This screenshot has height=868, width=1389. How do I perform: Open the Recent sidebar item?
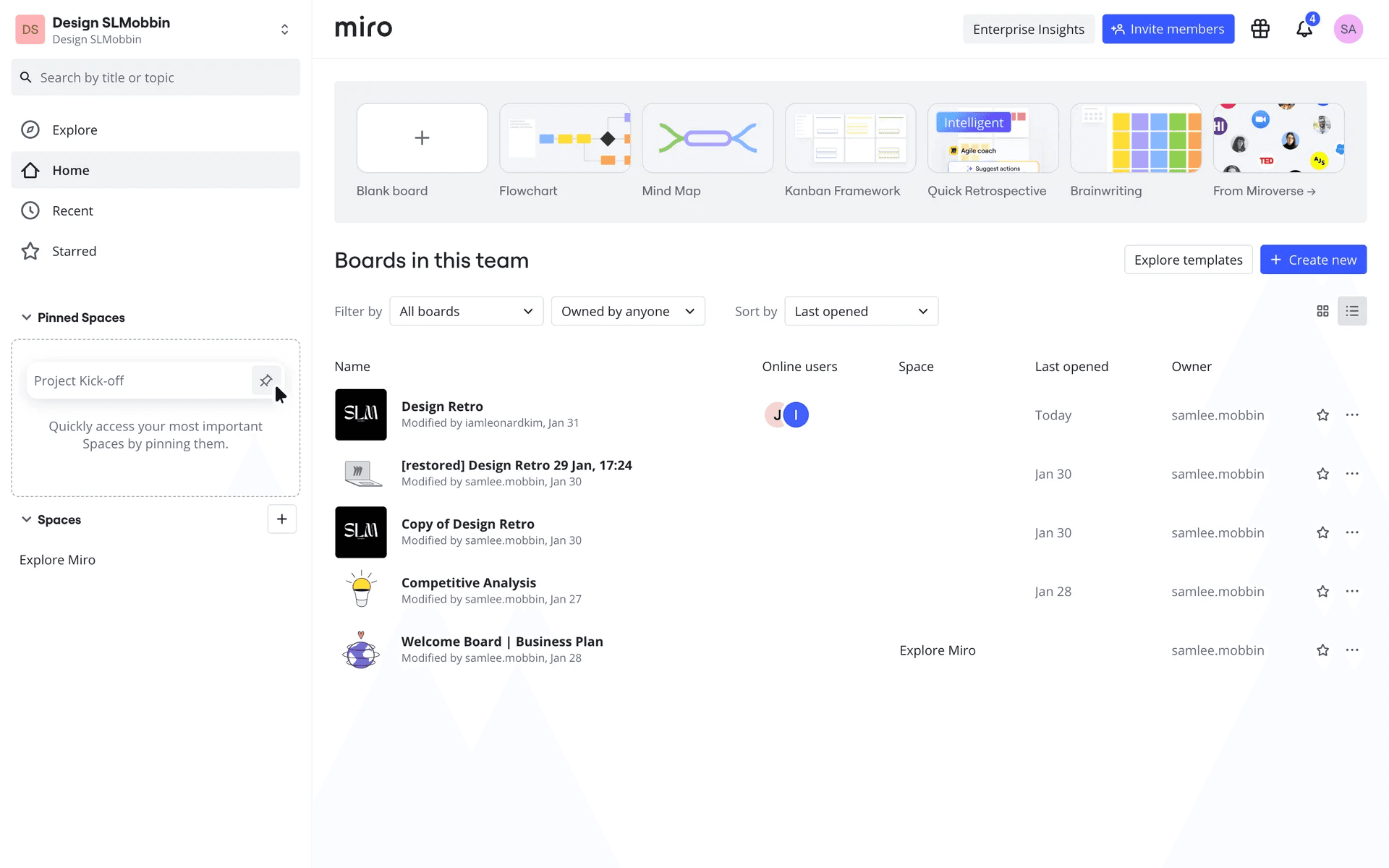pos(72,210)
